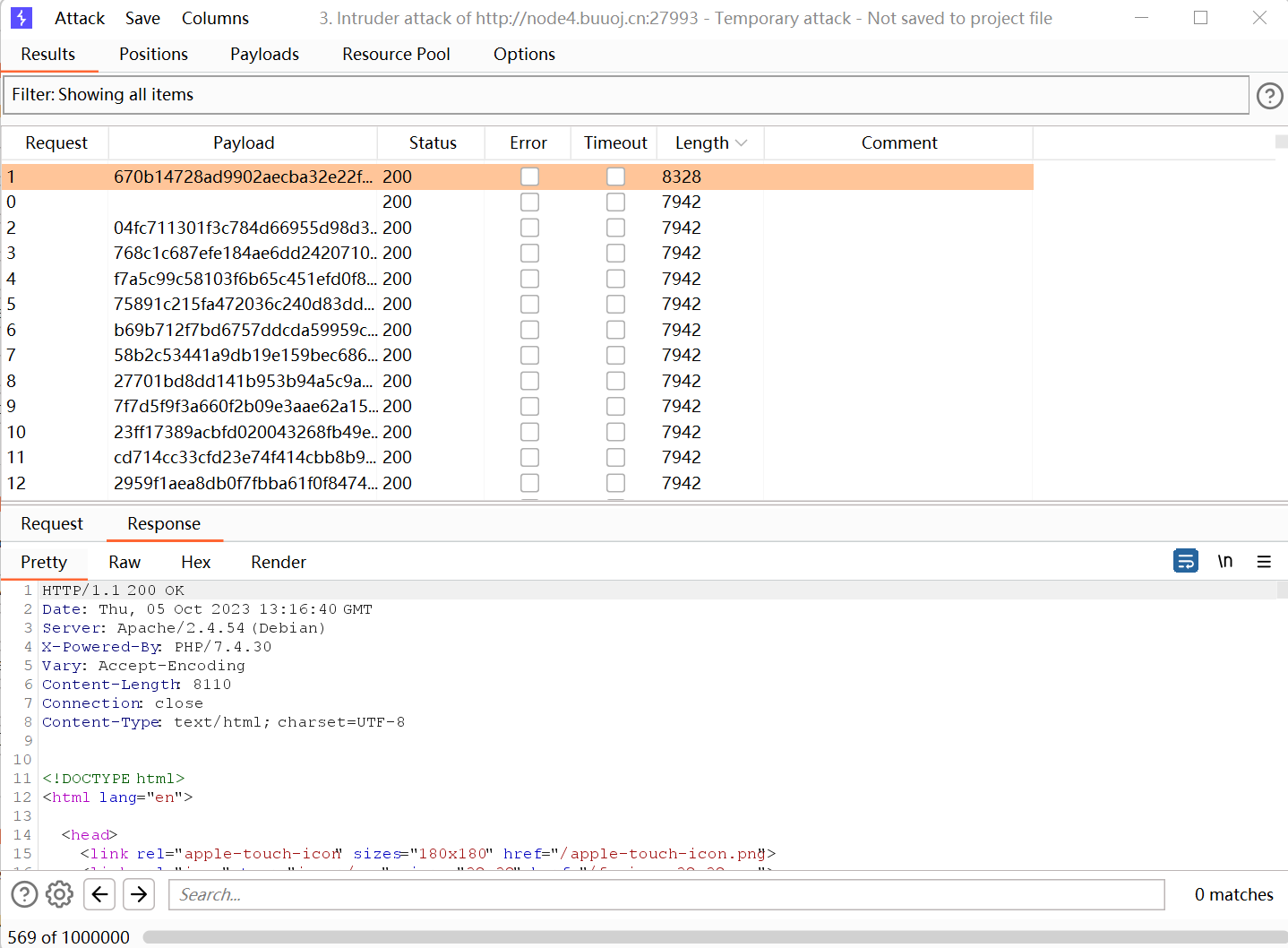Switch to the Positions tab
The height and width of the screenshot is (948, 1288).
point(153,55)
